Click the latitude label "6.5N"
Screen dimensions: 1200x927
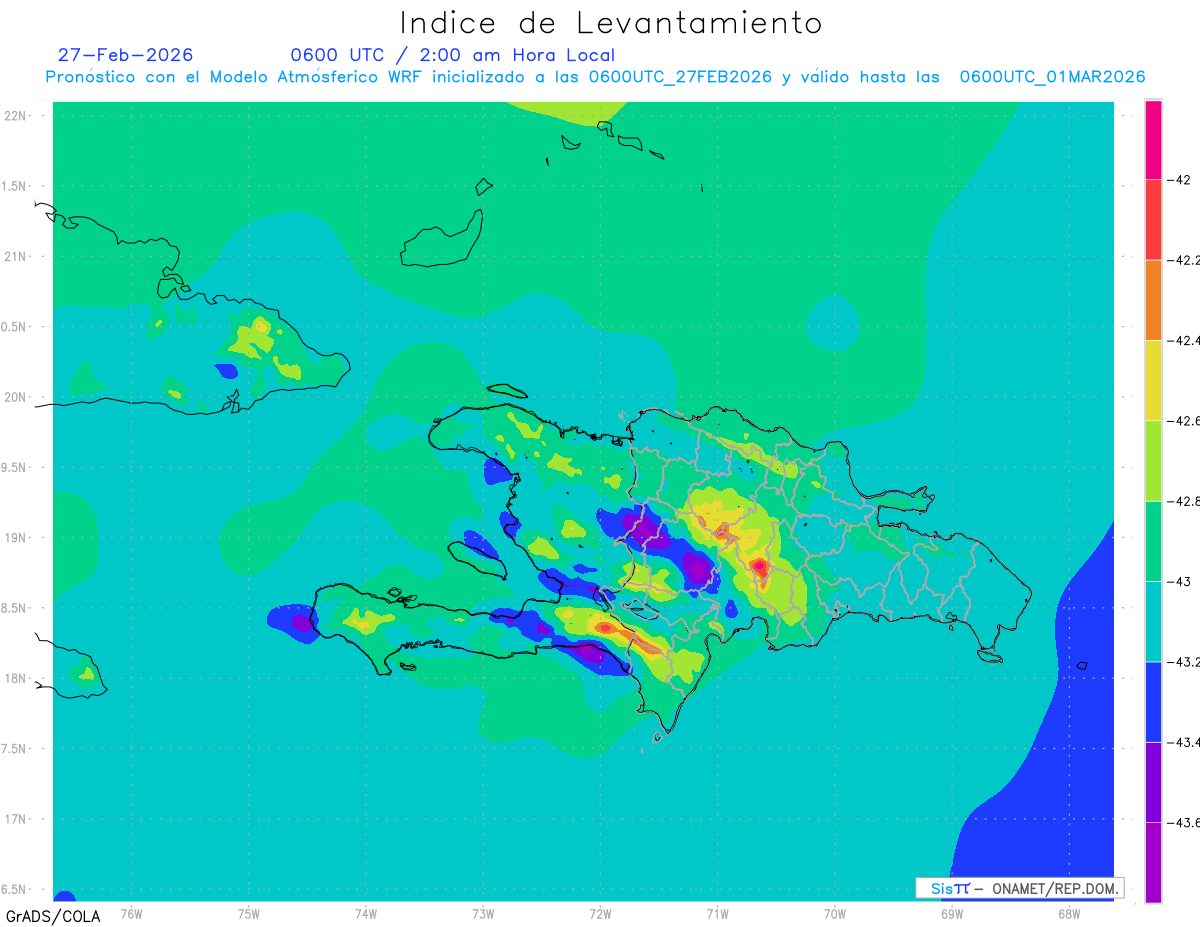14,889
